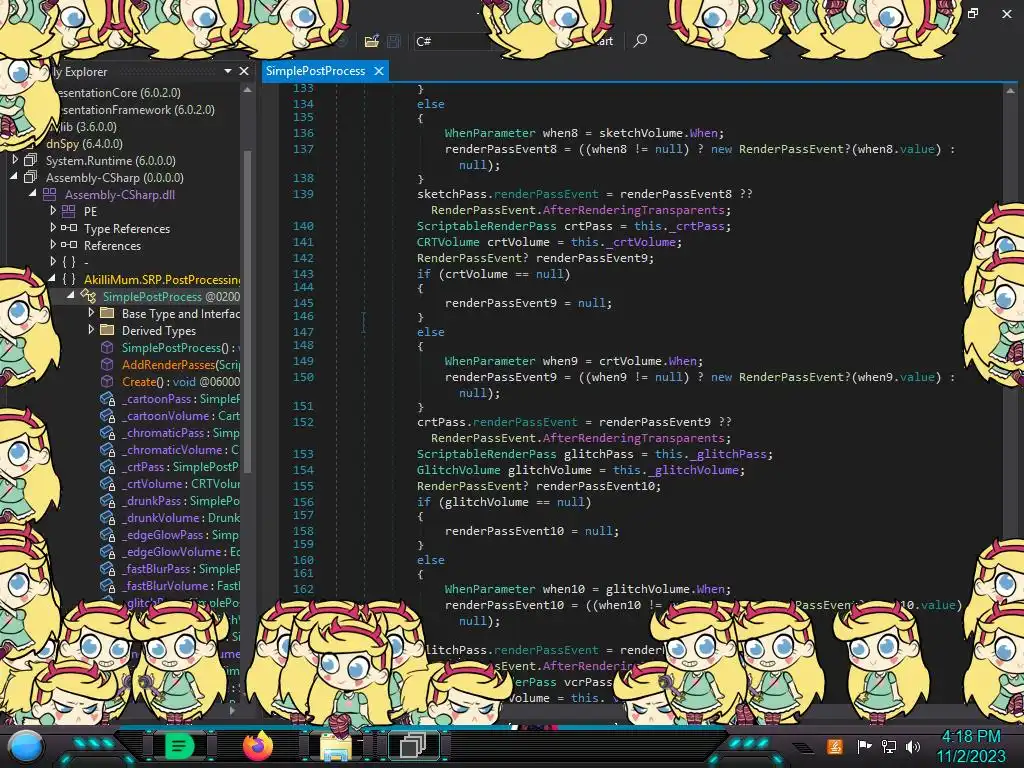Click 'WhenParameter' type on line 149
The height and width of the screenshot is (768, 1024).
click(490, 360)
